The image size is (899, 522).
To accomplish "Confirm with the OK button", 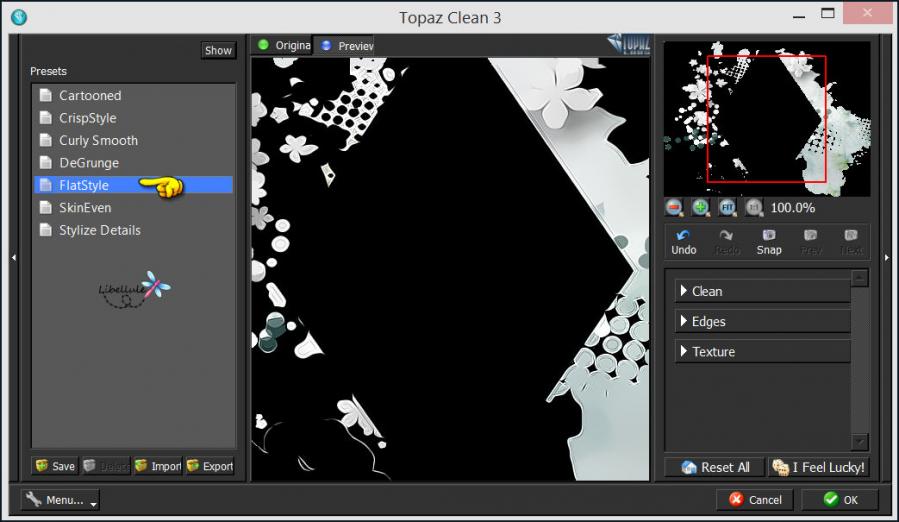I will click(x=840, y=500).
